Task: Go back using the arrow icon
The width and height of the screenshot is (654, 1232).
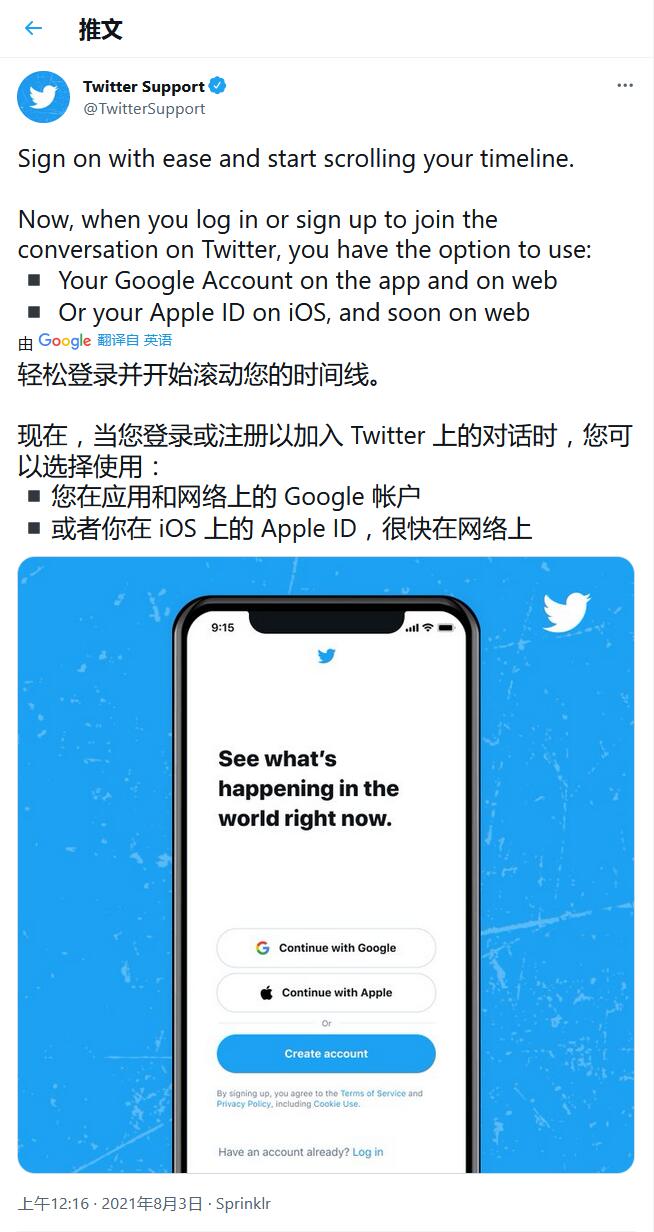Action: point(33,28)
